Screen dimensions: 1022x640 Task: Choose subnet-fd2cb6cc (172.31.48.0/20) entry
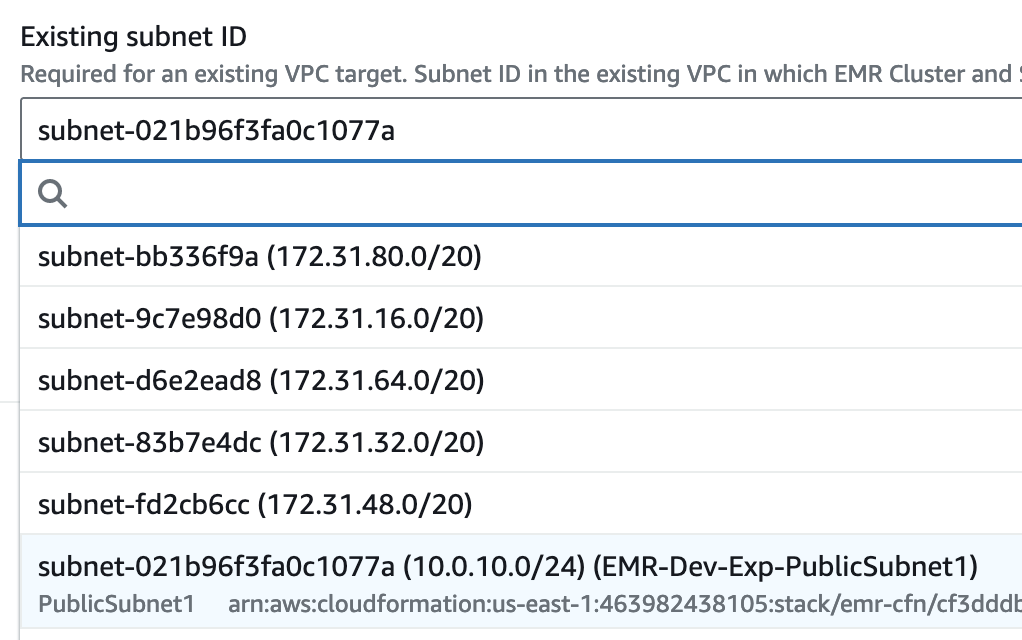coord(521,504)
